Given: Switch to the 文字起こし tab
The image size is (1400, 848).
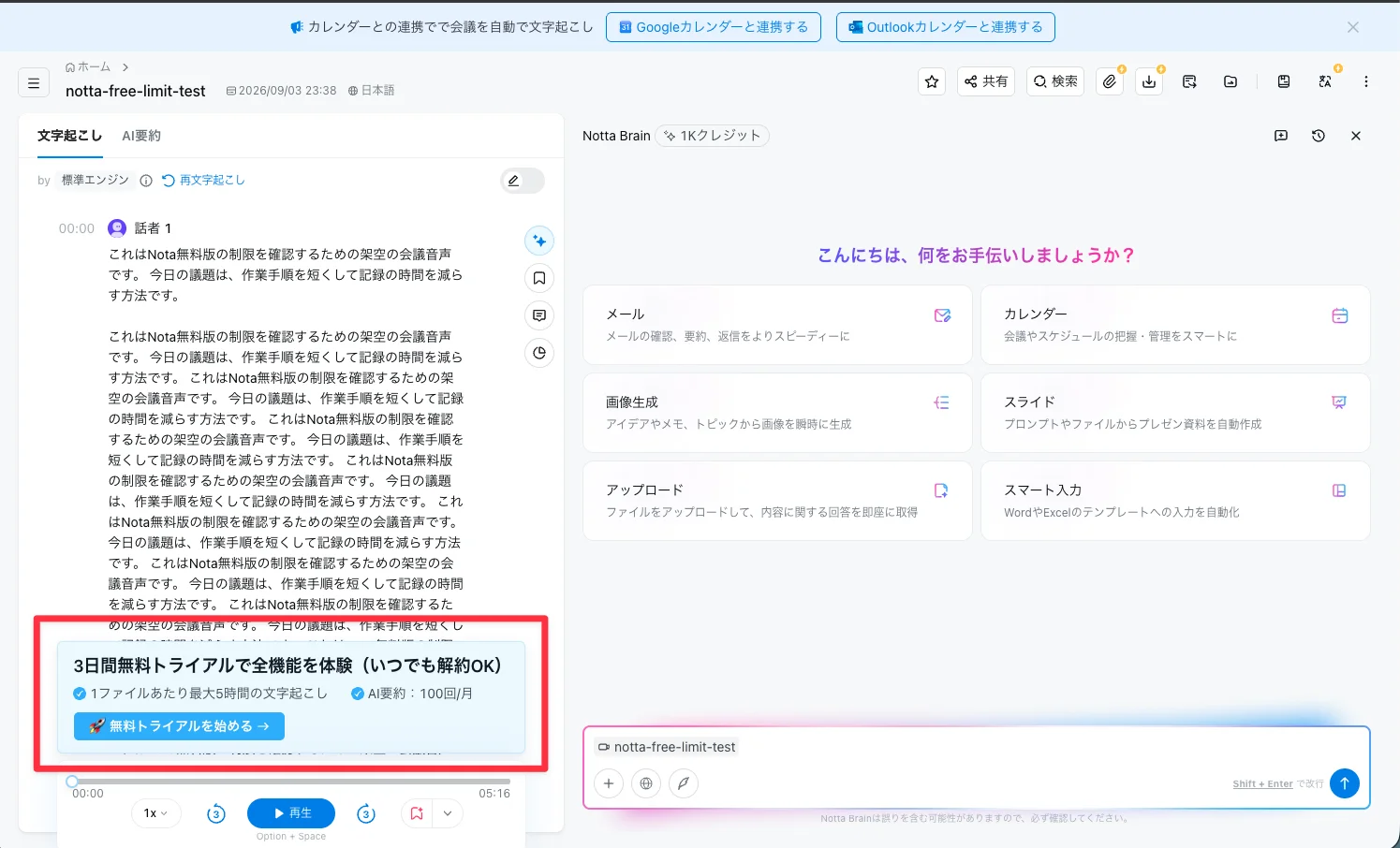Looking at the screenshot, I should [69, 136].
